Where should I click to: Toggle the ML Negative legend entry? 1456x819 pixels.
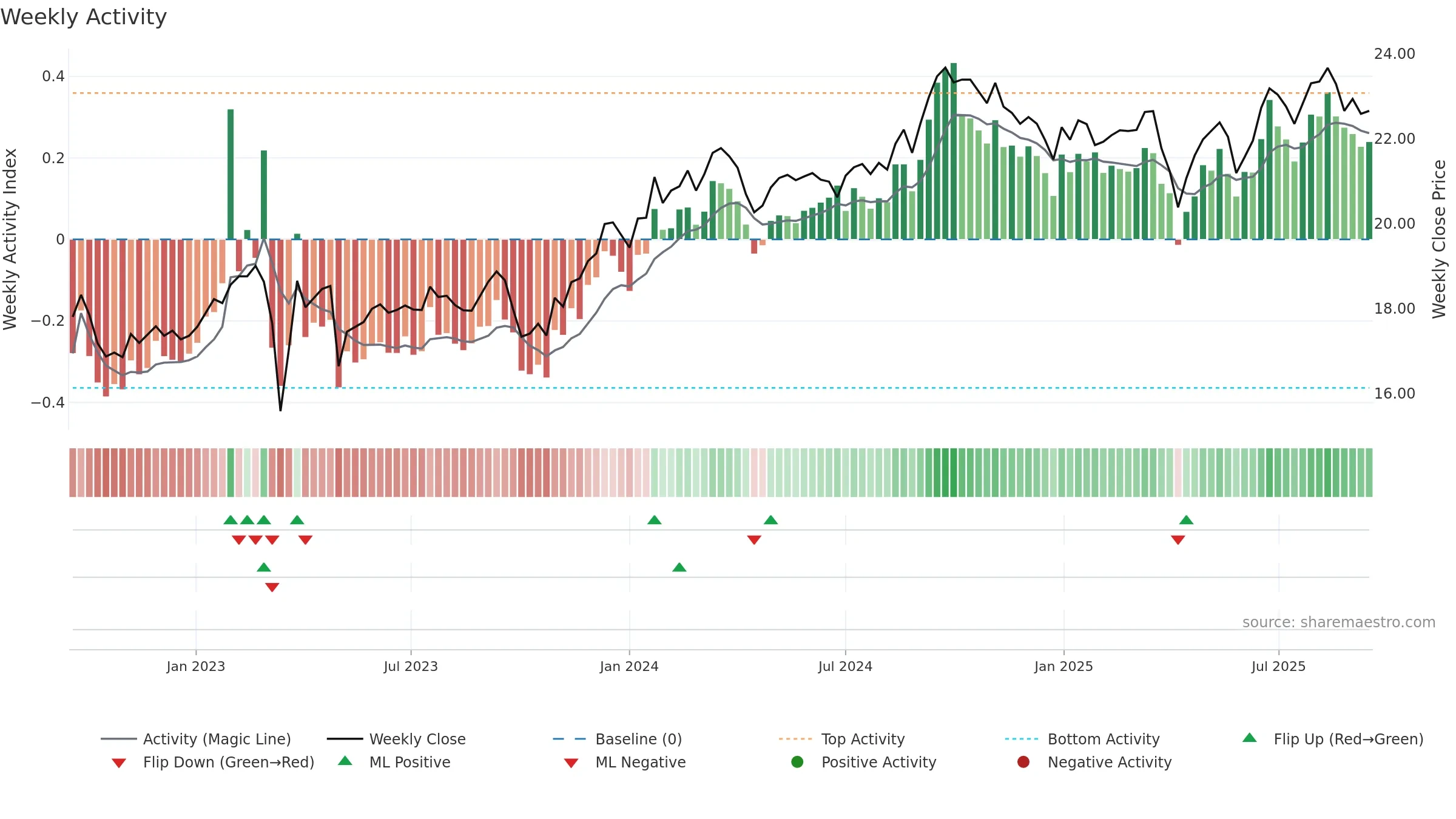click(x=625, y=762)
